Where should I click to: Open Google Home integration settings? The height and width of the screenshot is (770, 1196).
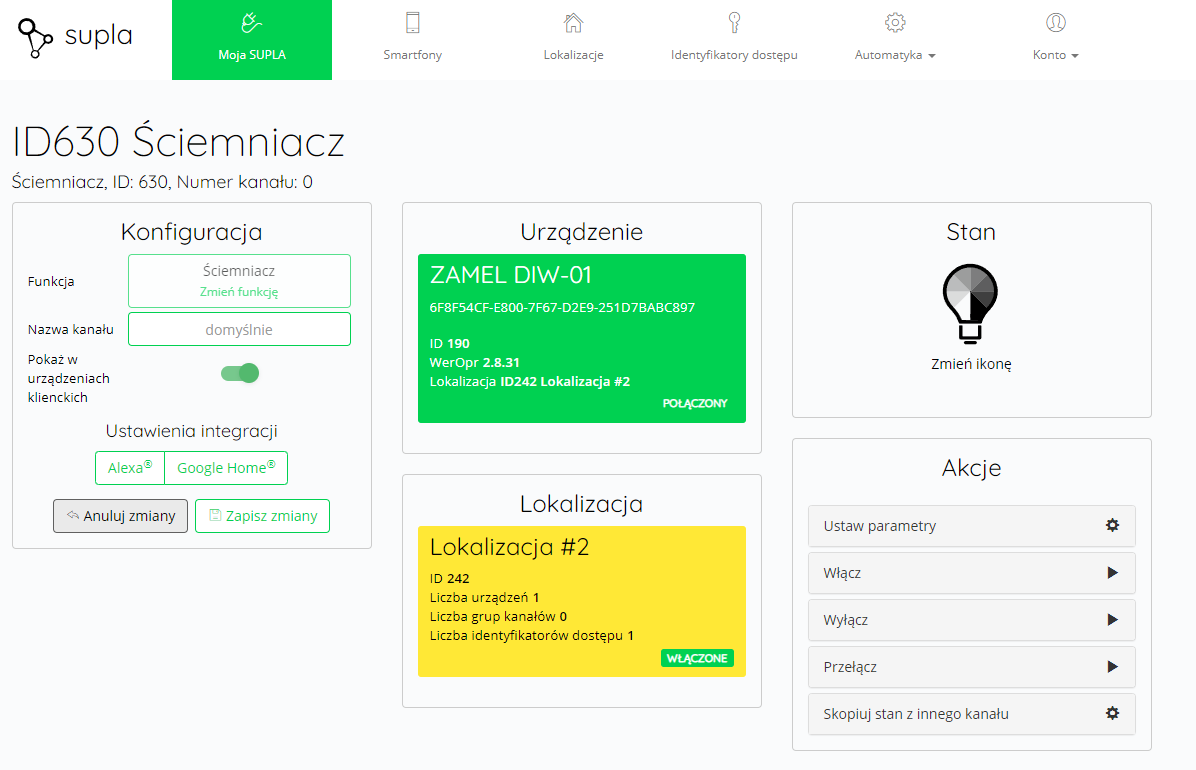pyautogui.click(x=226, y=468)
